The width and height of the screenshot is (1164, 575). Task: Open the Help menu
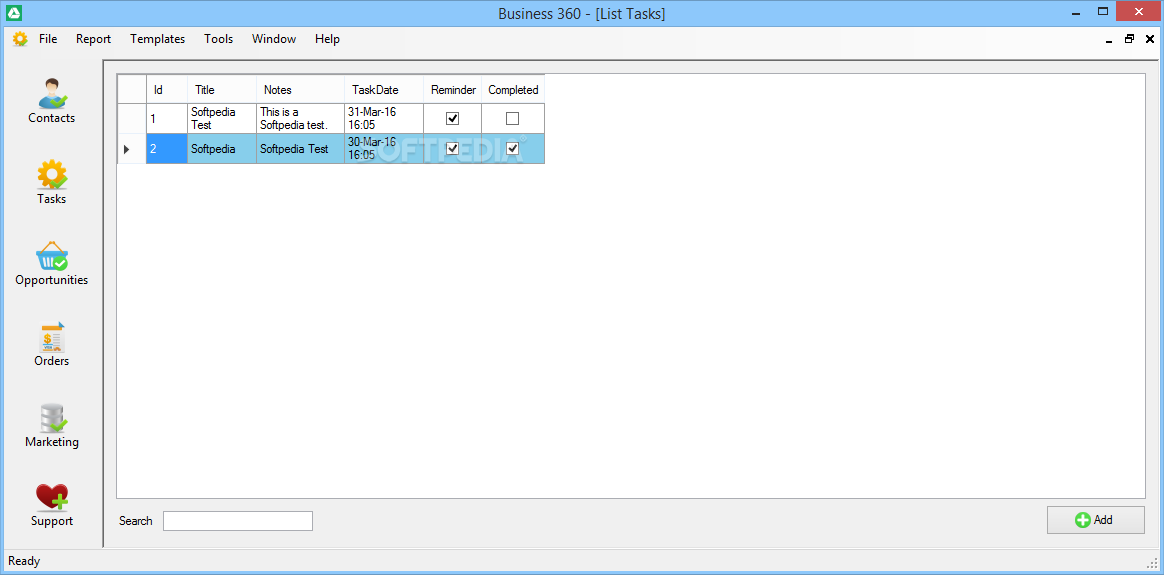(327, 39)
